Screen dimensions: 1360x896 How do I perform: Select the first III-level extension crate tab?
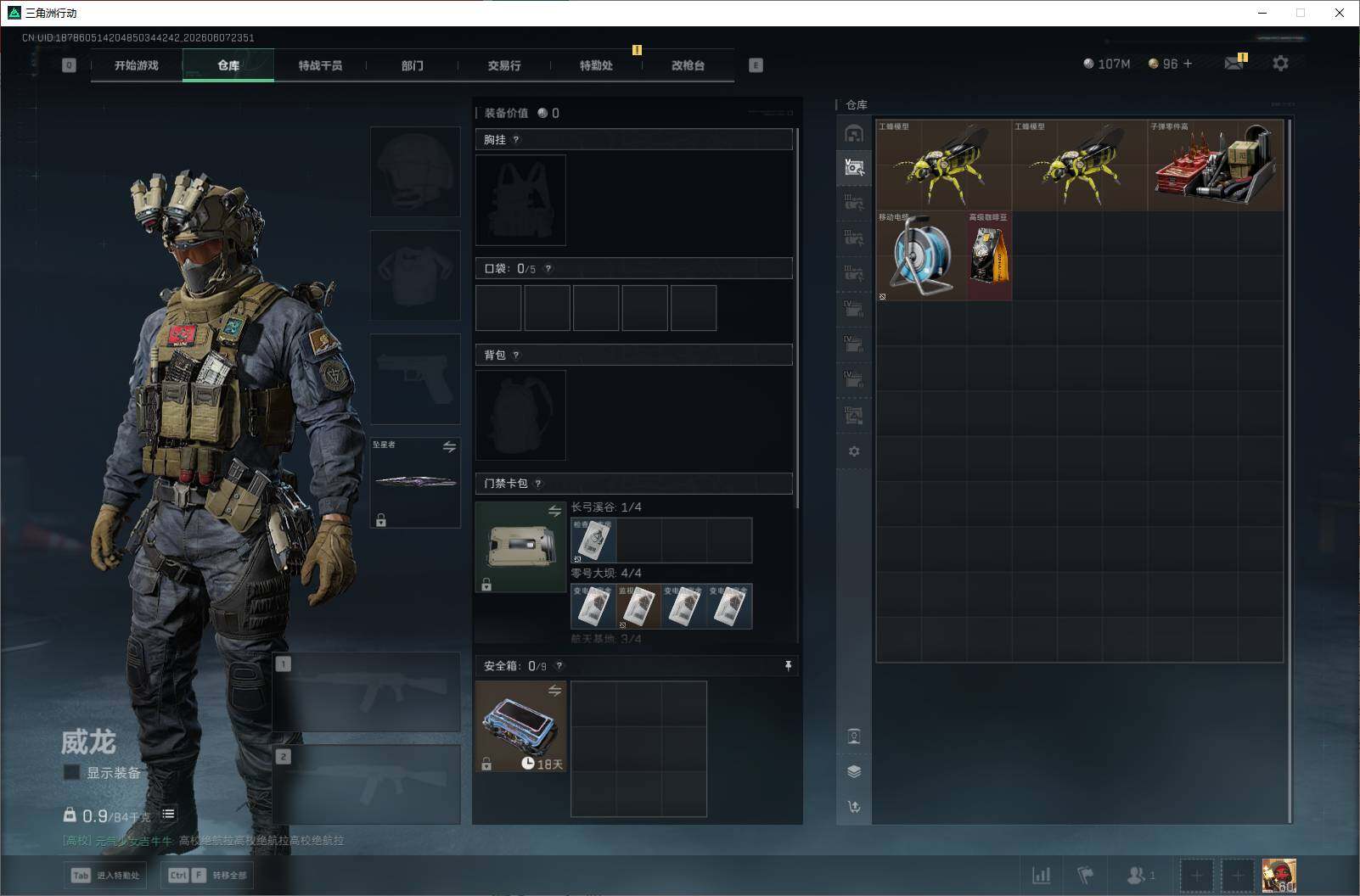tap(854, 202)
